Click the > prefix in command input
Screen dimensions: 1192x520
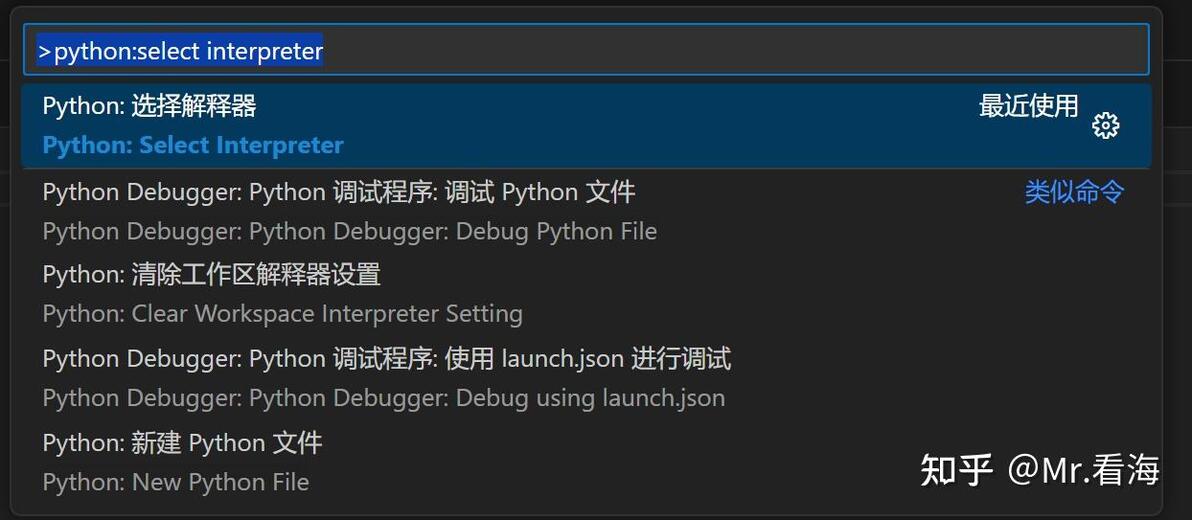click(x=45, y=52)
